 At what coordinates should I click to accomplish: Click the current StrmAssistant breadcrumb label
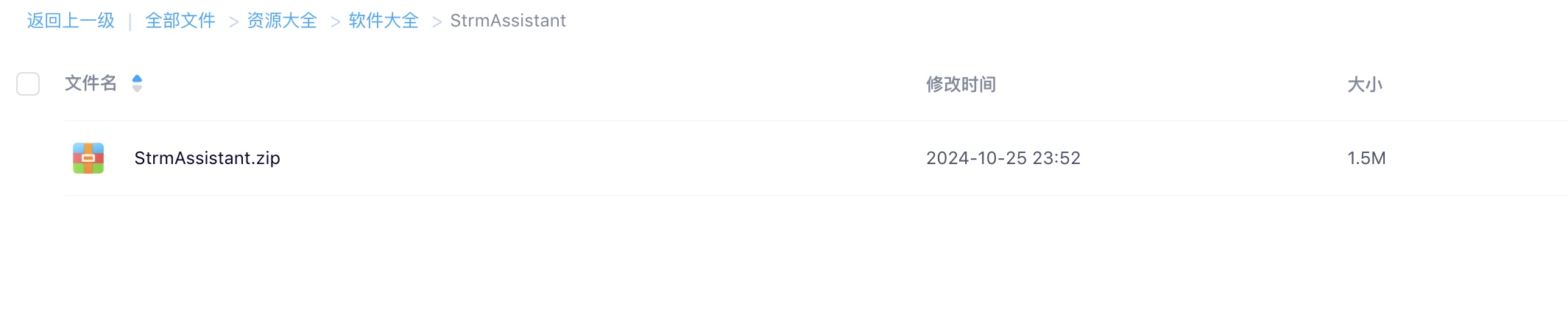tap(508, 21)
